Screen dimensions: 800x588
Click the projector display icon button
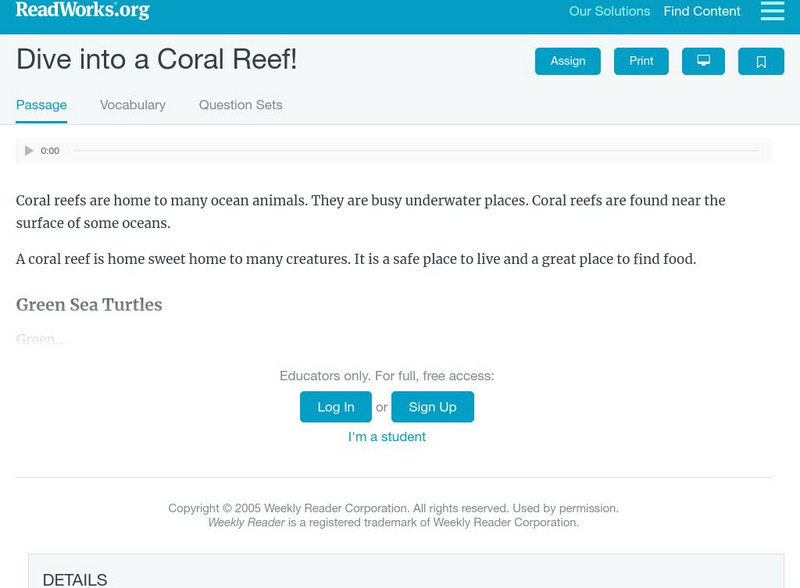pyautogui.click(x=703, y=61)
